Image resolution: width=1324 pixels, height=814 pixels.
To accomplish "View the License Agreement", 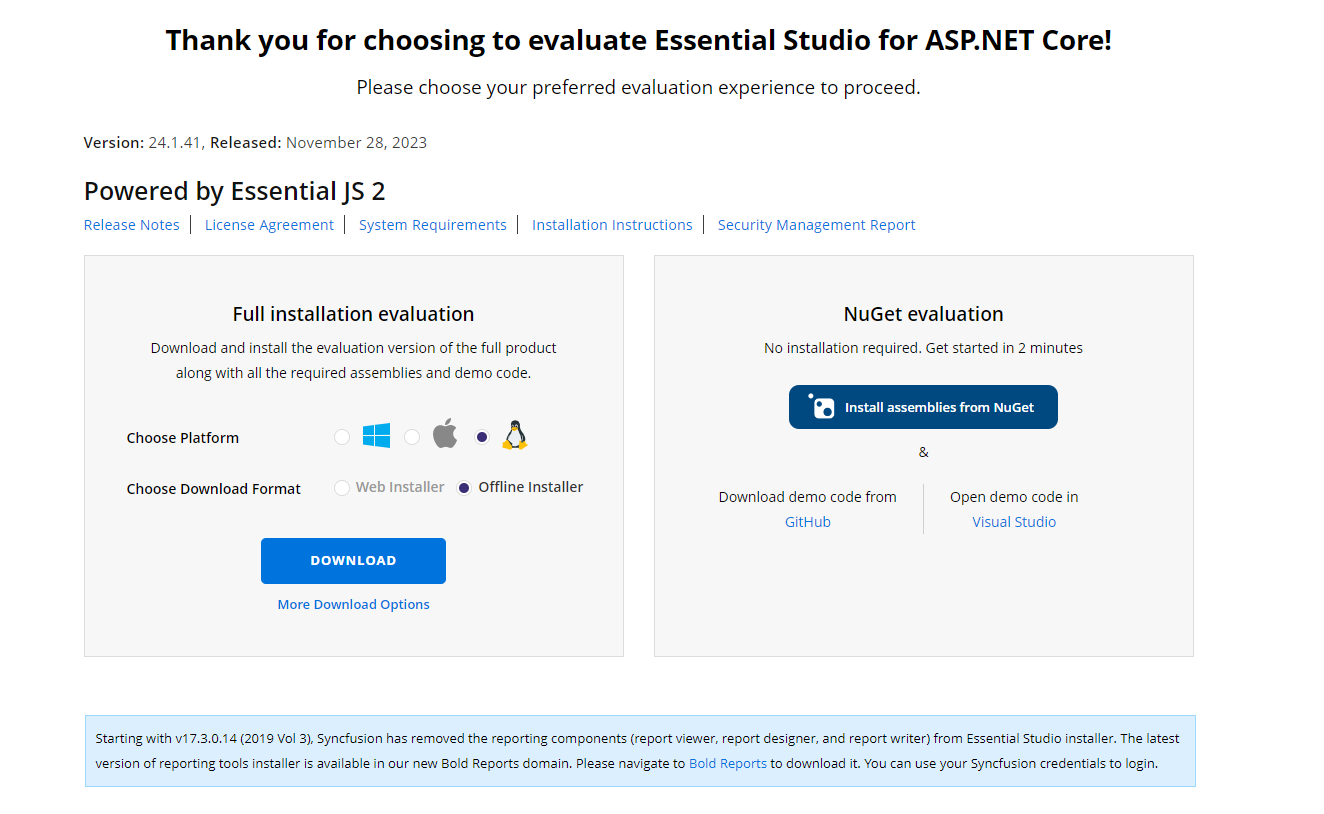I will [x=269, y=224].
